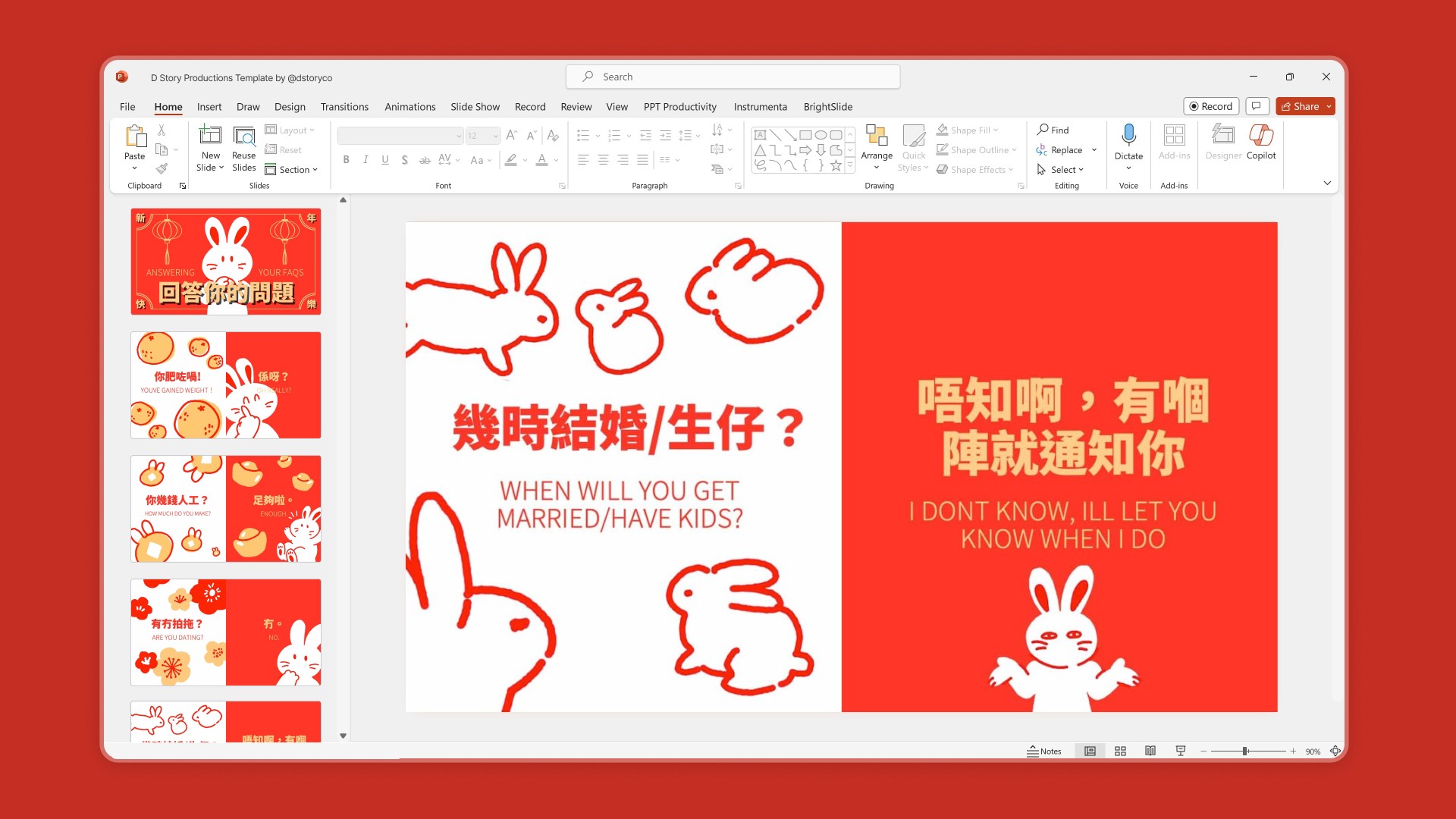The width and height of the screenshot is (1456, 819).
Task: Click the zoom slider handle
Action: [1245, 751]
